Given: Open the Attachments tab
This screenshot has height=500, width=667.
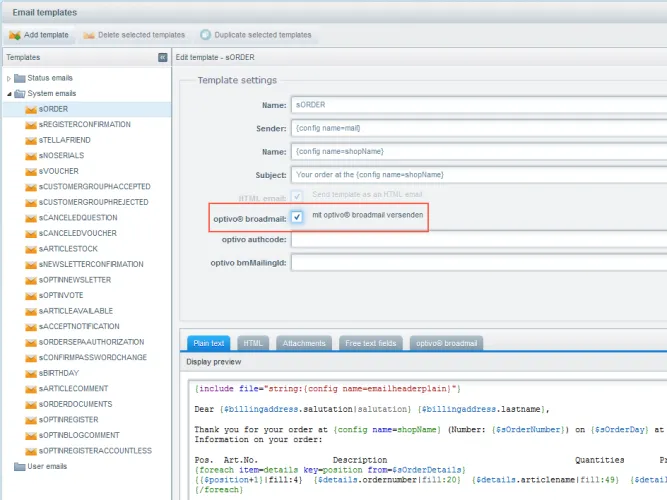Looking at the screenshot, I should click(x=304, y=343).
